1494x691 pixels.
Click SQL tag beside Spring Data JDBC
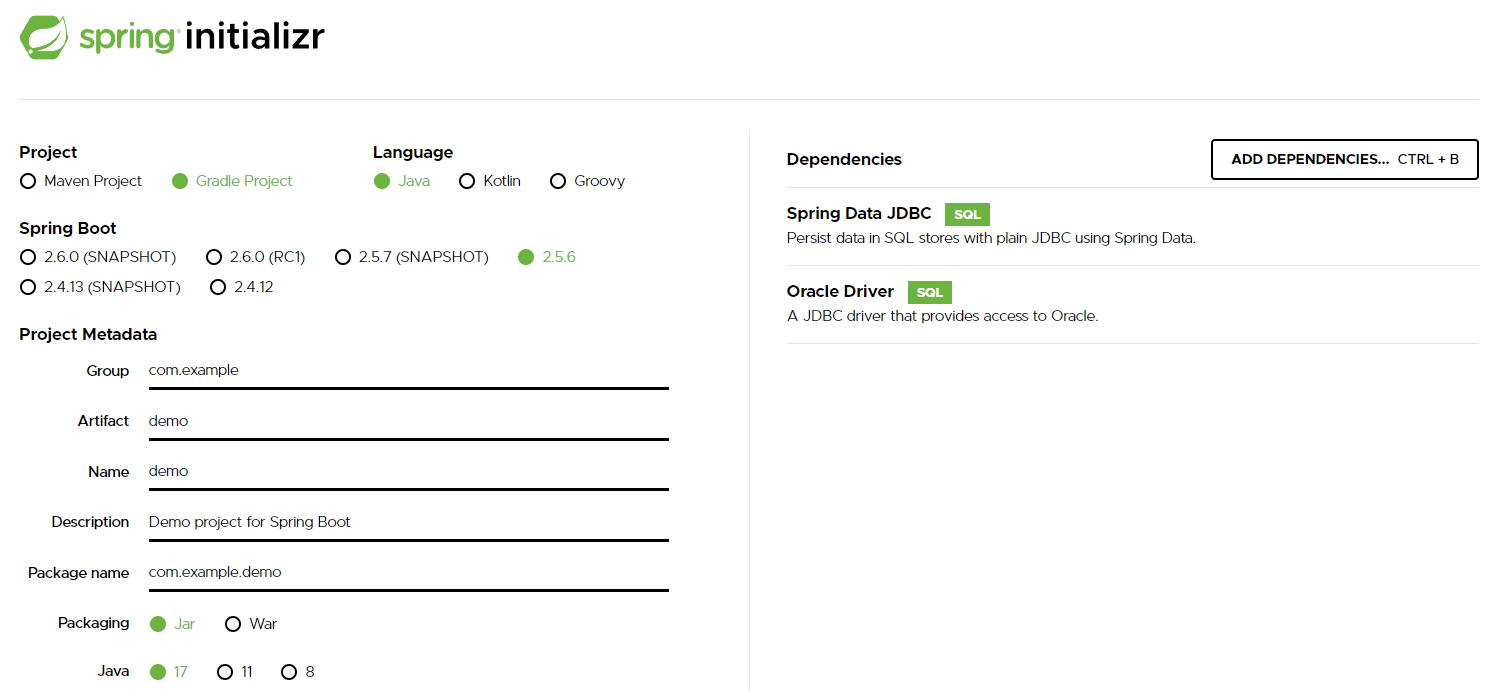click(x=967, y=214)
